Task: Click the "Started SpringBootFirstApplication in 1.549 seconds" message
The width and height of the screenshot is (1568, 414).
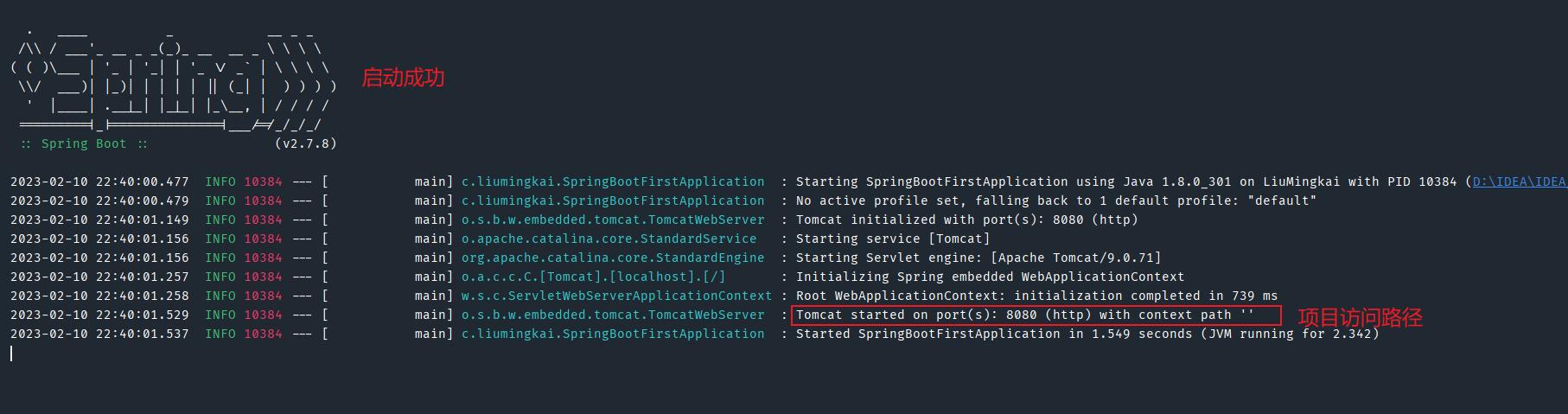Action: click(1087, 334)
